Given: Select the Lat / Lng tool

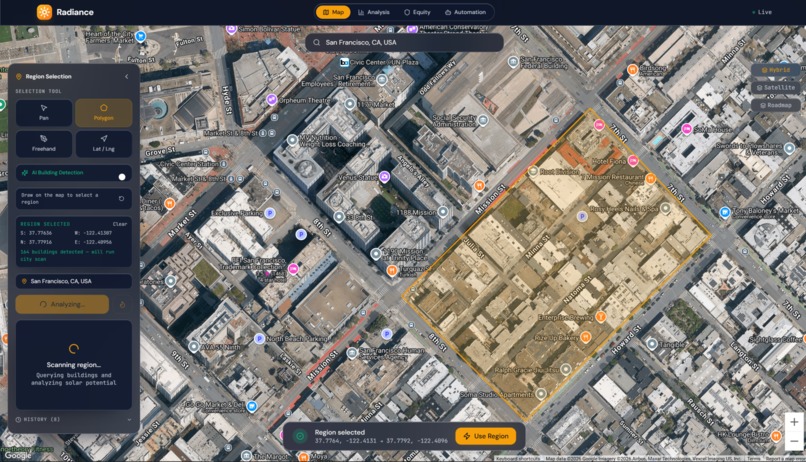Looking at the screenshot, I should [103, 143].
